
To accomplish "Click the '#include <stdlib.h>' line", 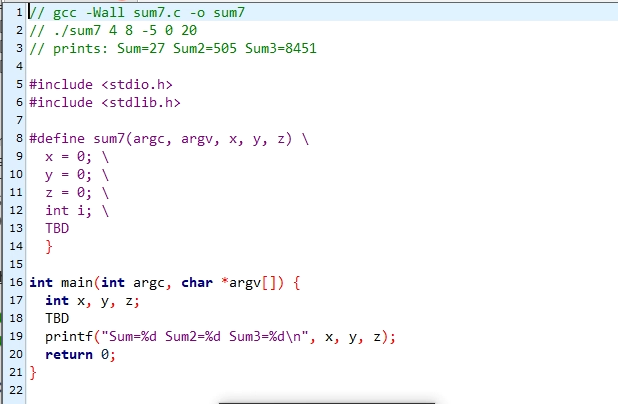I will [x=105, y=102].
